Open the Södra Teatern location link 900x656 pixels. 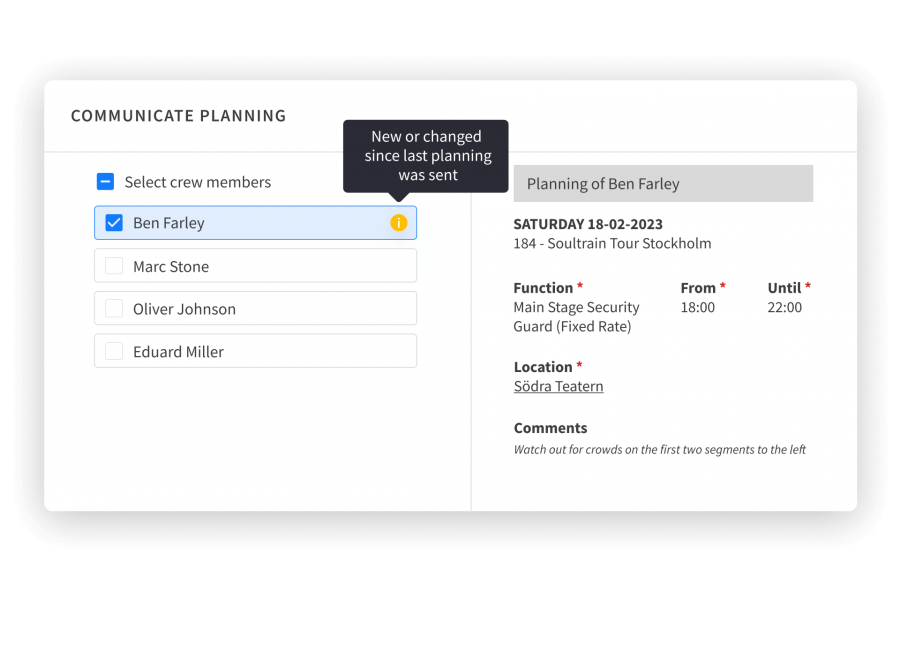tap(558, 386)
